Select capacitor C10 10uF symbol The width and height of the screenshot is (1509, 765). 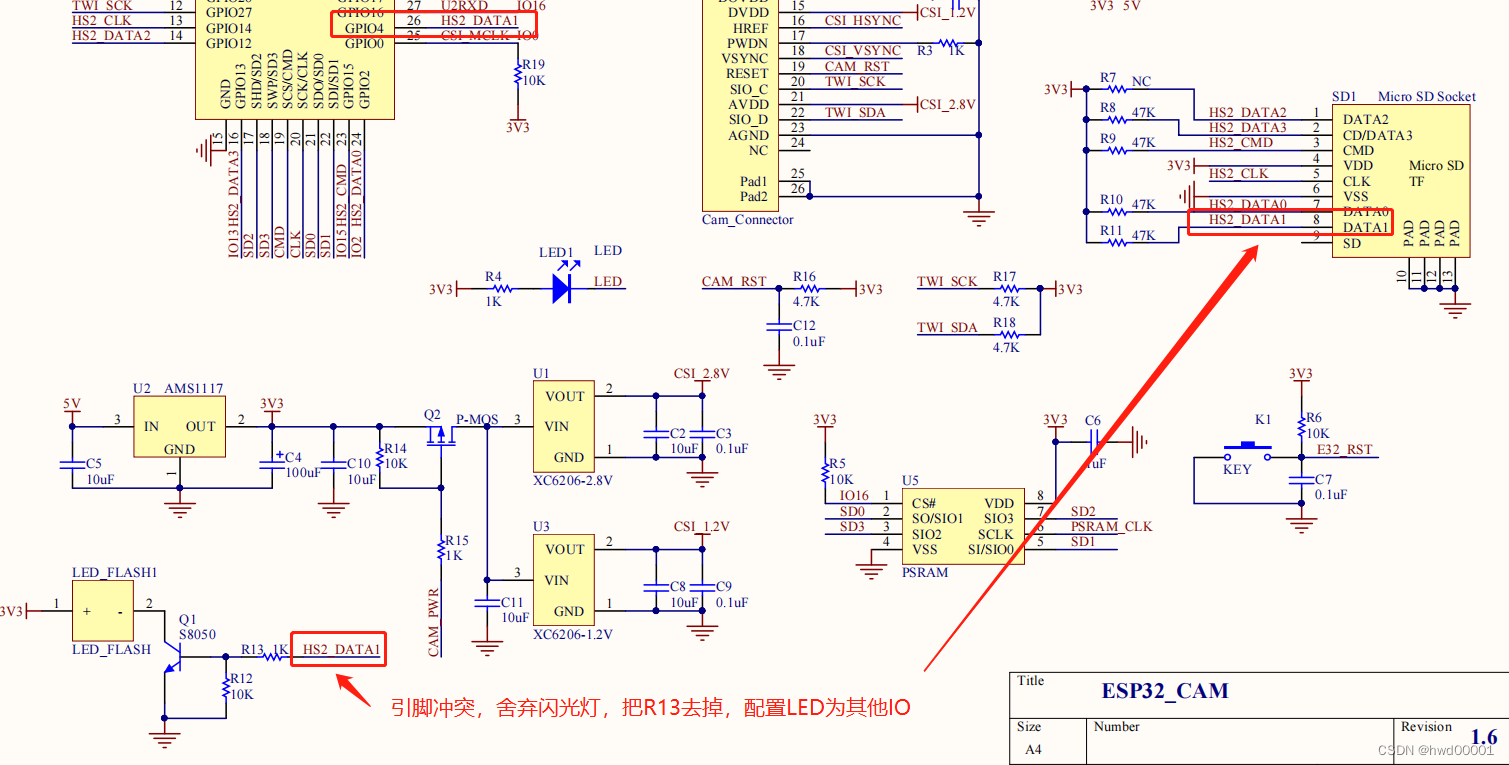(333, 464)
